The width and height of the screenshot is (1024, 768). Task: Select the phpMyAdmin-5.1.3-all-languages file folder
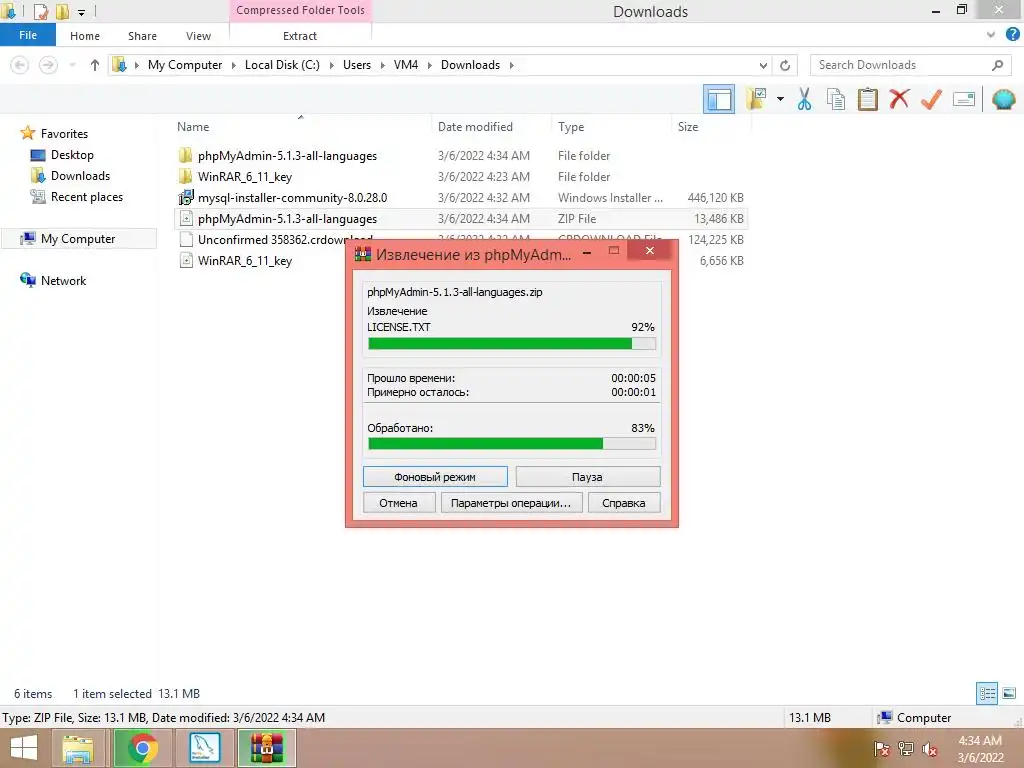coord(287,155)
